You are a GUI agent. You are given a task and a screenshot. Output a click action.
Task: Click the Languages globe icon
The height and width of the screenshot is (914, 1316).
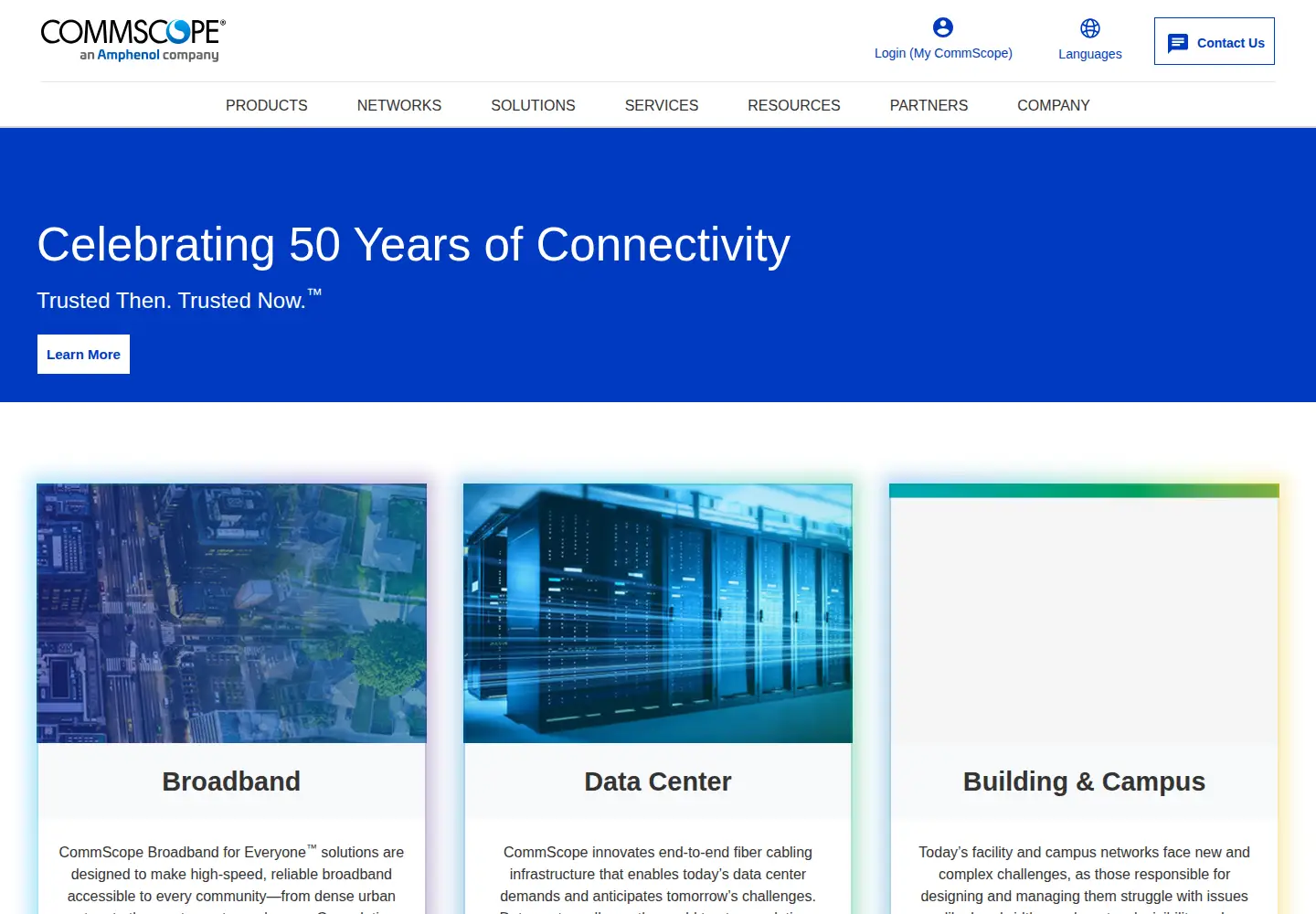[1090, 28]
